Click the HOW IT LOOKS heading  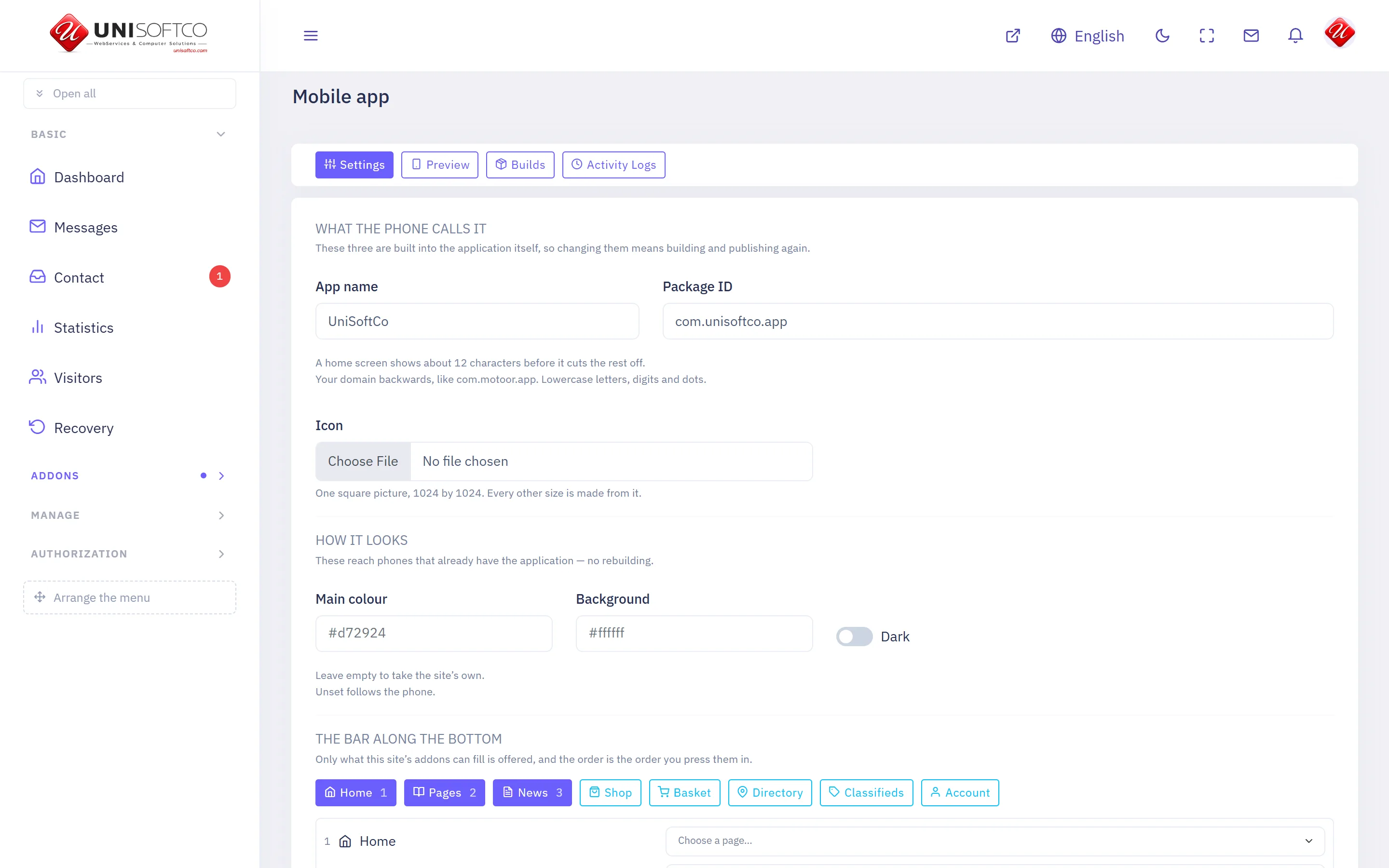click(362, 540)
